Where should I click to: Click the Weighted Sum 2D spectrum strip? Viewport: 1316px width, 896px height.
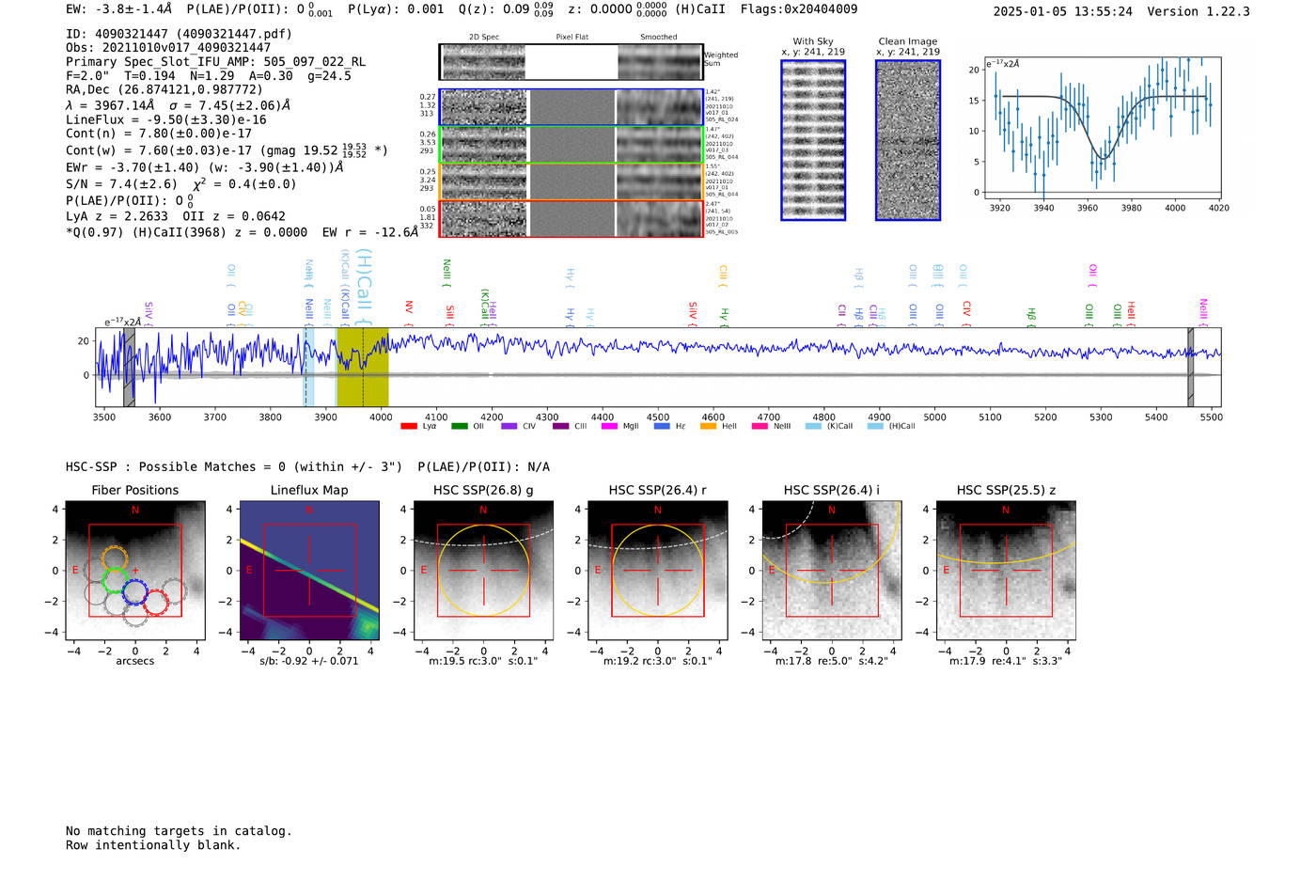coord(572,62)
